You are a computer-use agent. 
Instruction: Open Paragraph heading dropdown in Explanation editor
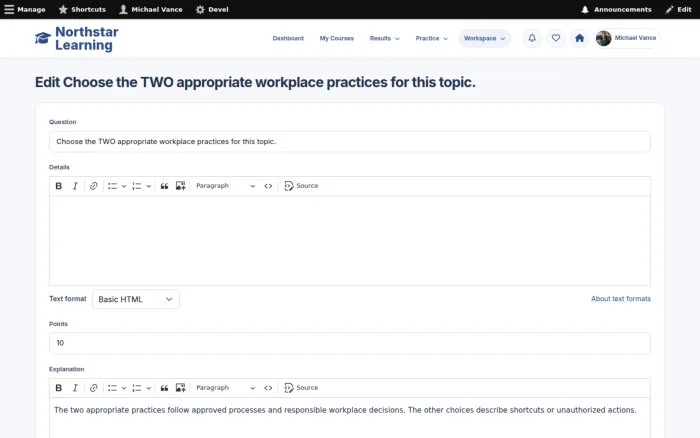[225, 388]
